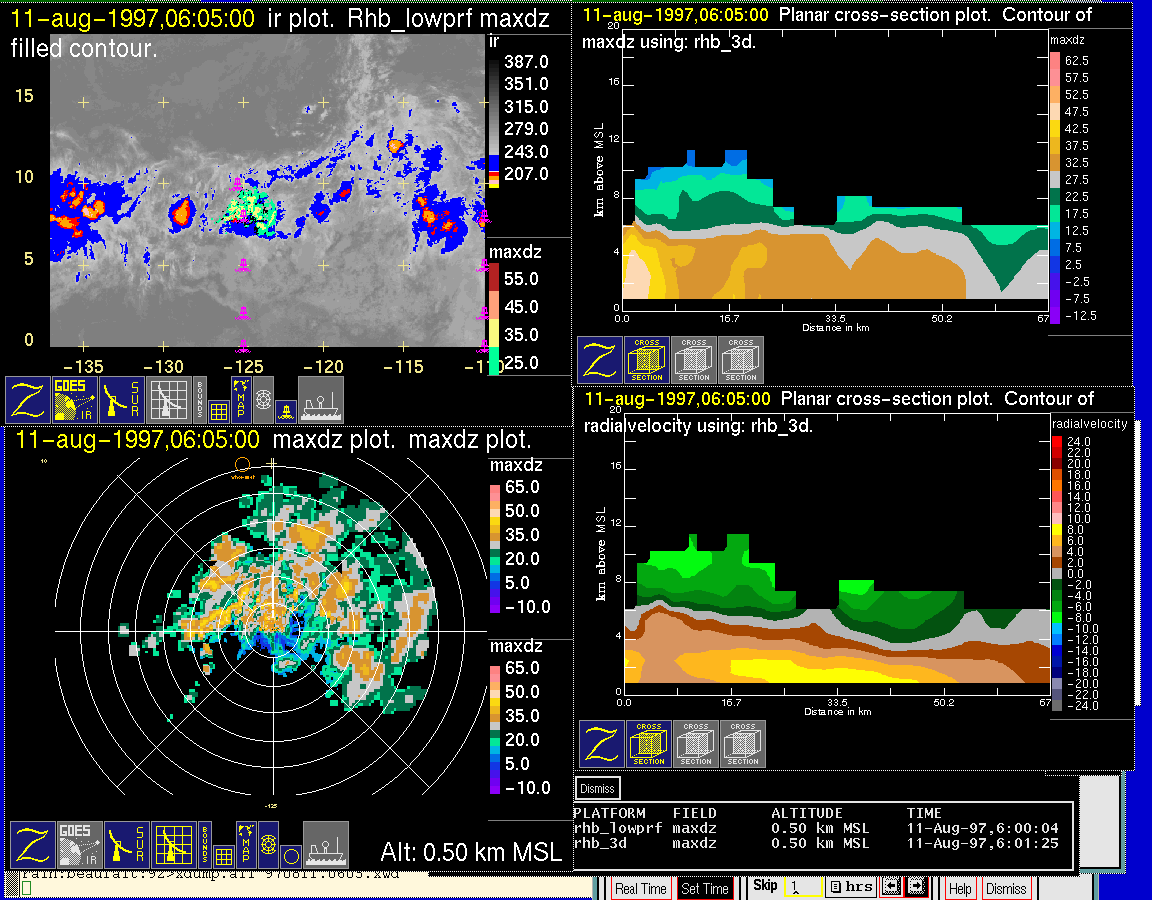Toggle the circle icon in maxdz plot toolbar

[x=291, y=857]
